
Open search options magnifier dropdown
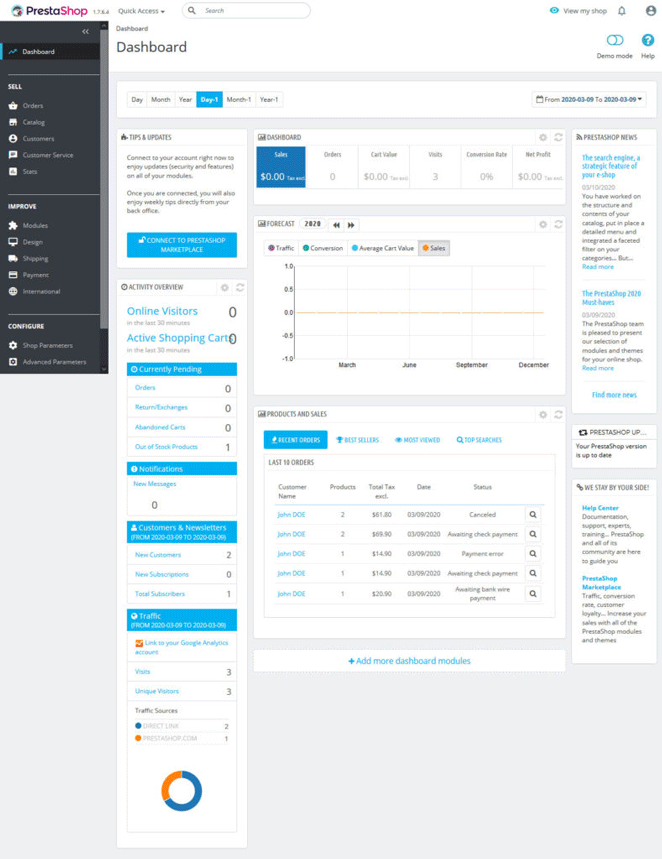point(192,10)
